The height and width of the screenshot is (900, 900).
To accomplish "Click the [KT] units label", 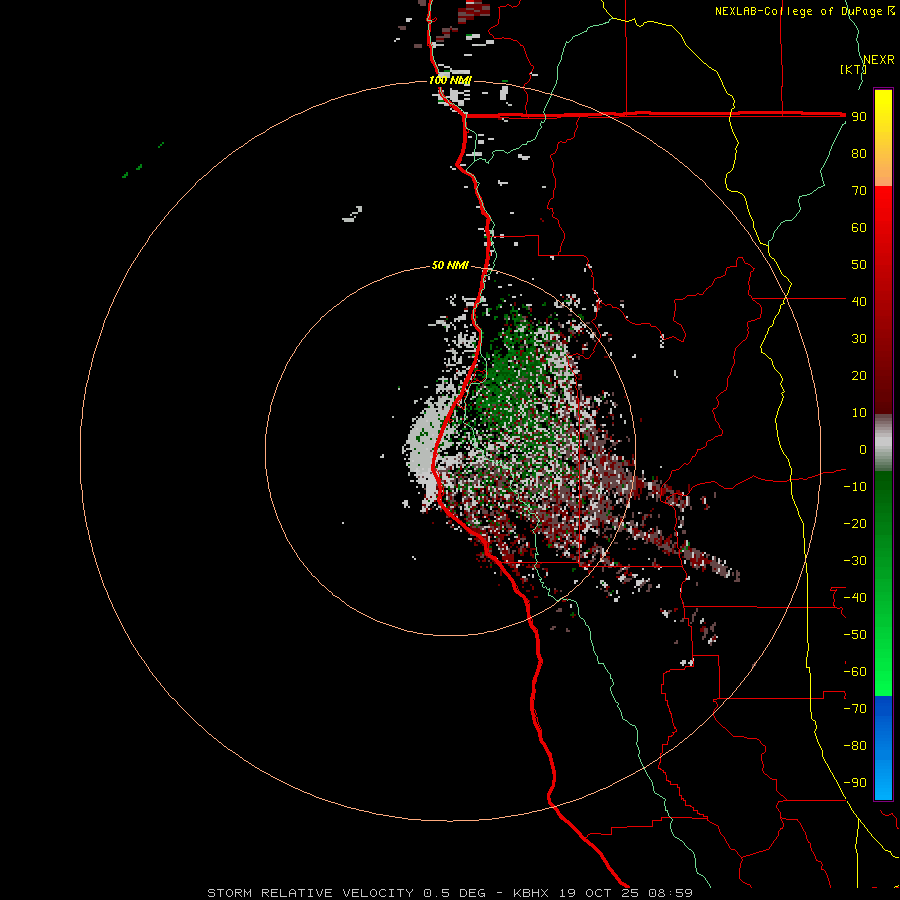I will [x=853, y=69].
